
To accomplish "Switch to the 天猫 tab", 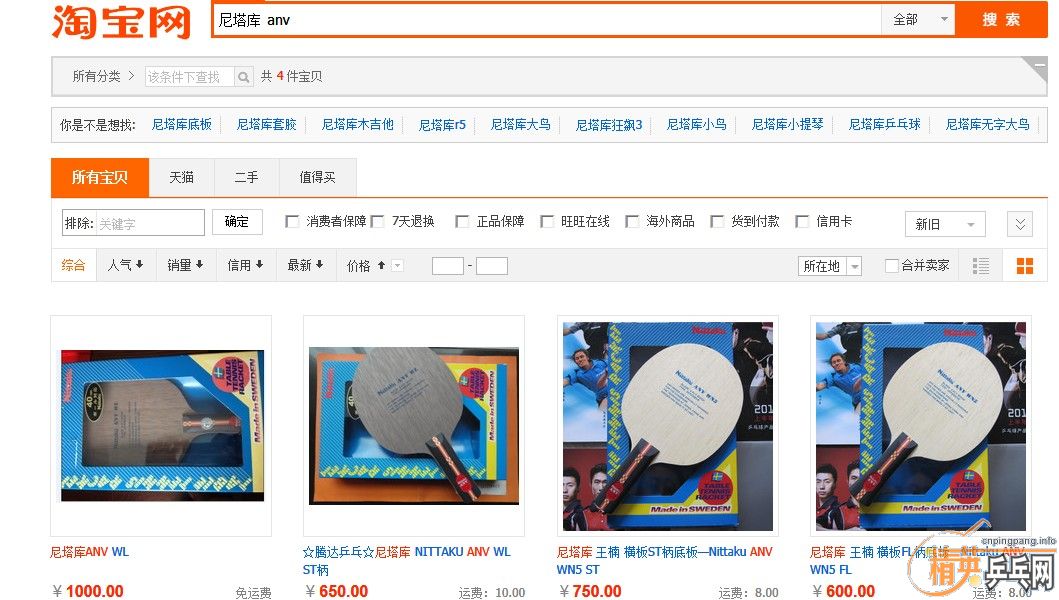I will (181, 178).
